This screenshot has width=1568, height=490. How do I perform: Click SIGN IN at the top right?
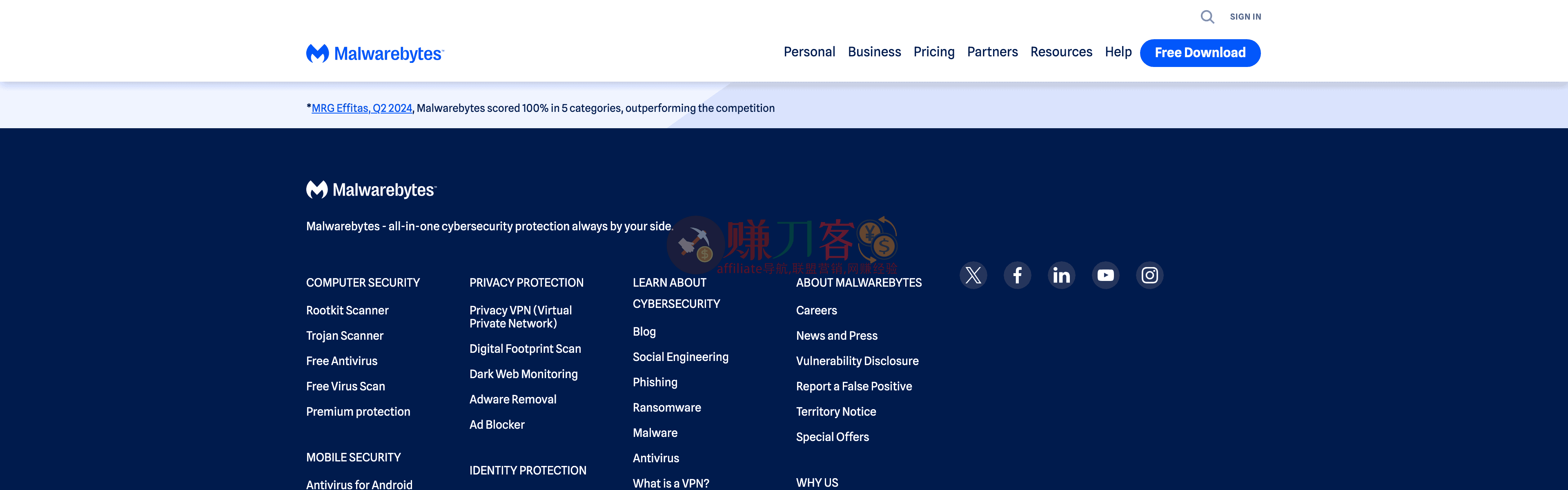[1245, 16]
